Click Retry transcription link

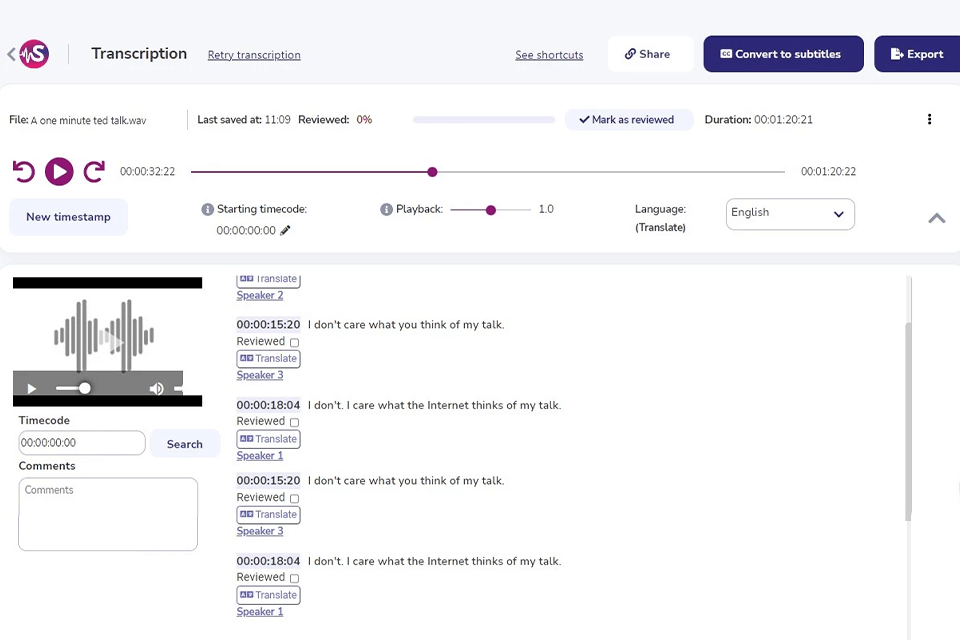[x=254, y=55]
